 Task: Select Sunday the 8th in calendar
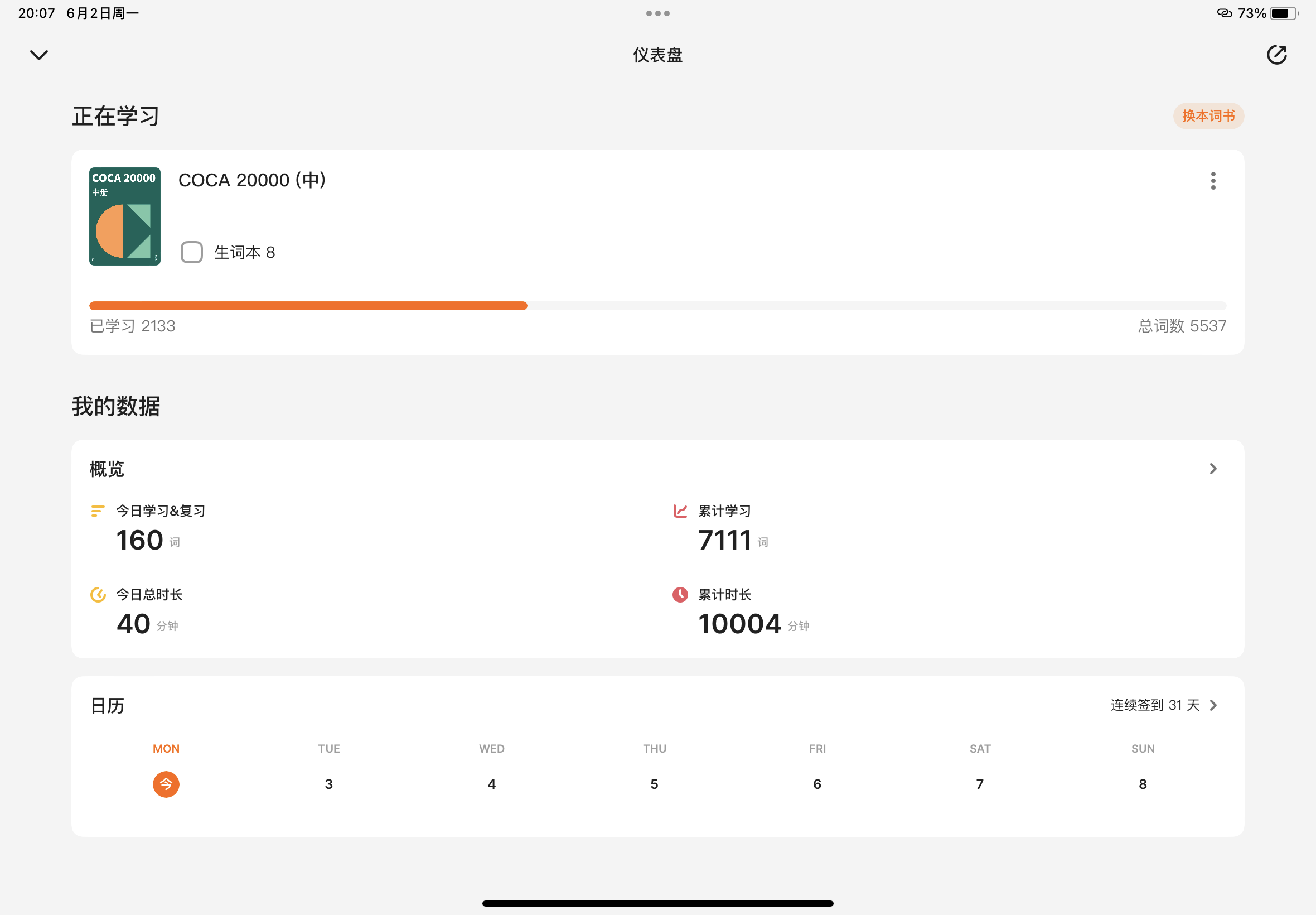pyautogui.click(x=1143, y=784)
